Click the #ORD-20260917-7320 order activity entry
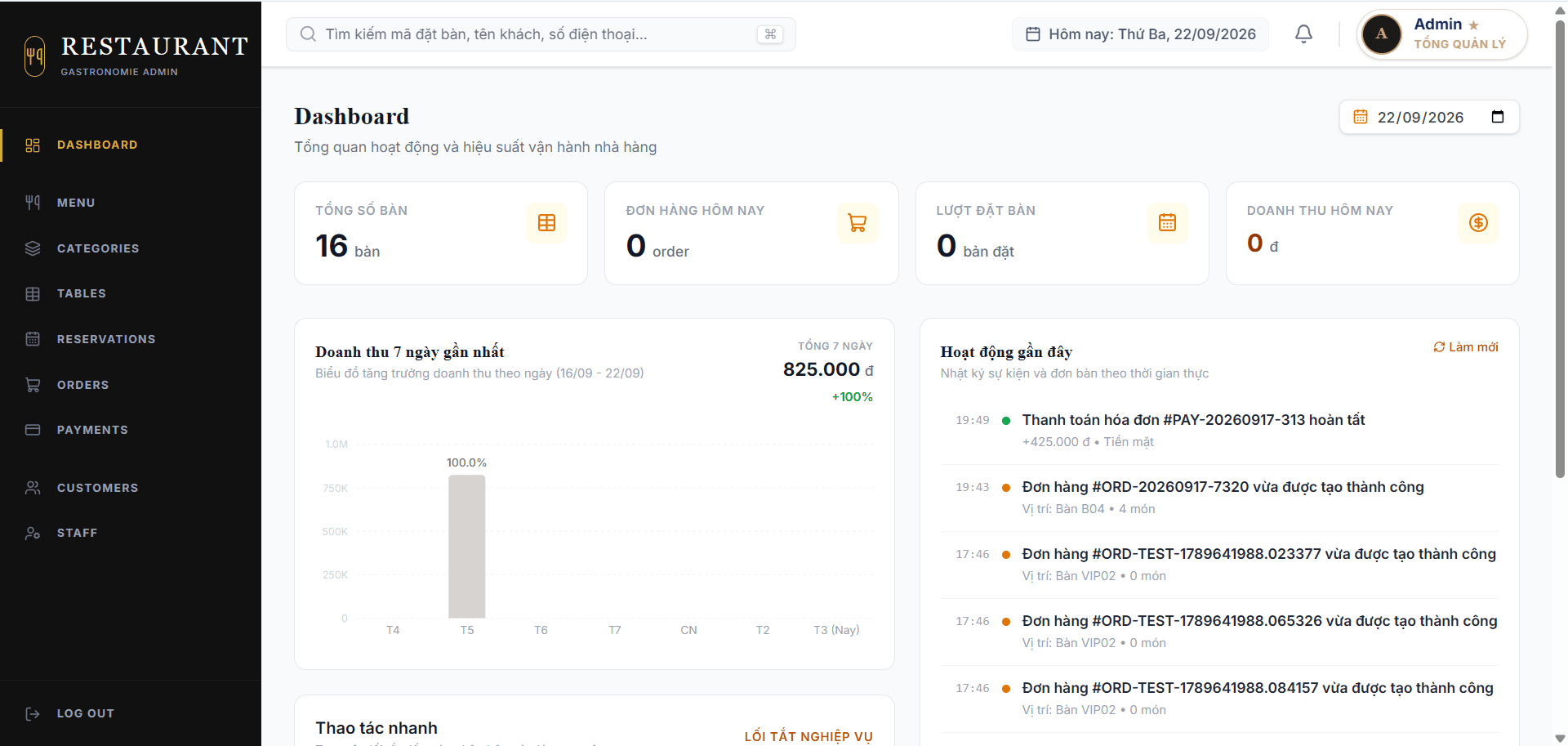The width and height of the screenshot is (1568, 746). [1219, 498]
